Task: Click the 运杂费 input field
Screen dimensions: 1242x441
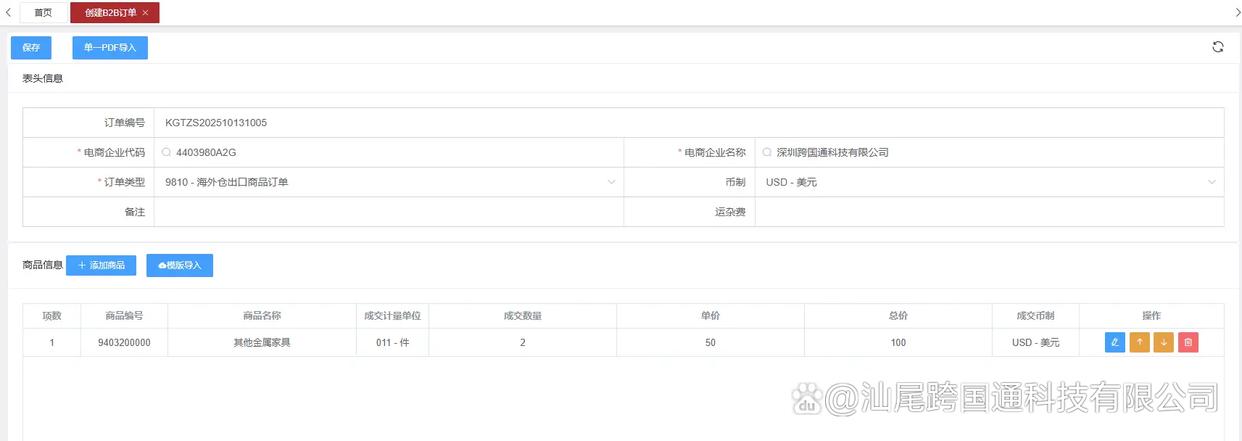Action: 988,212
